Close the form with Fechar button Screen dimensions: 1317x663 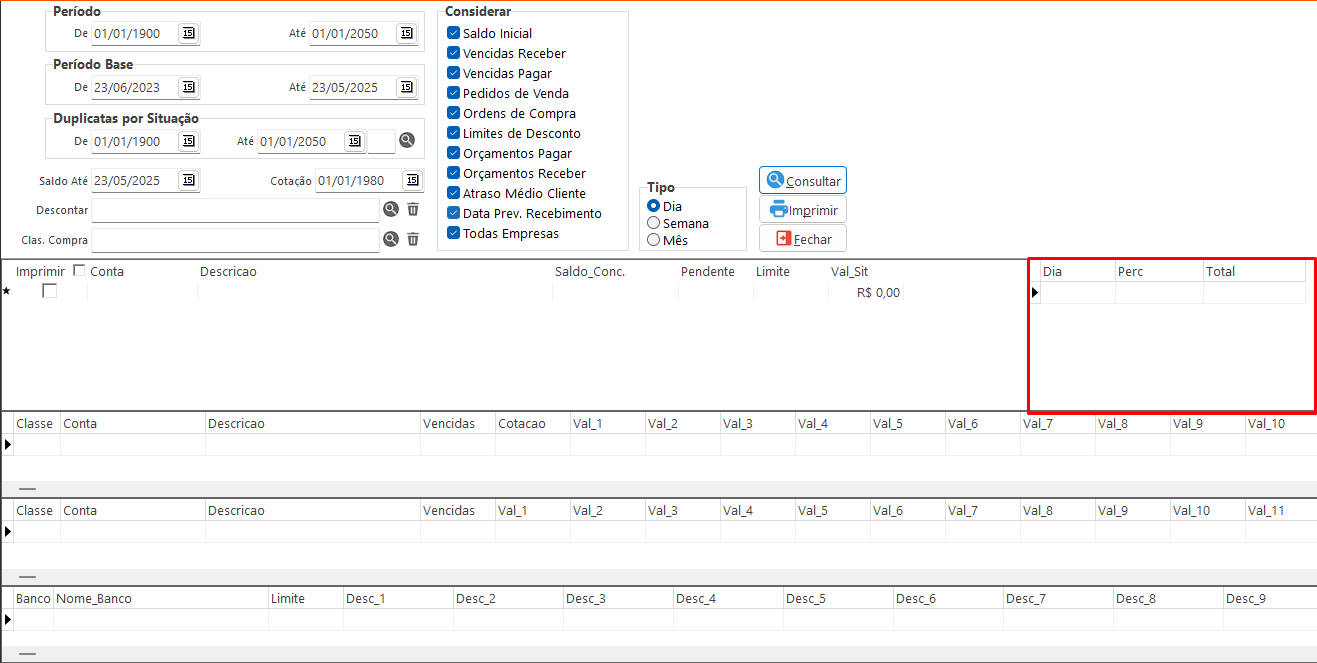coord(803,239)
